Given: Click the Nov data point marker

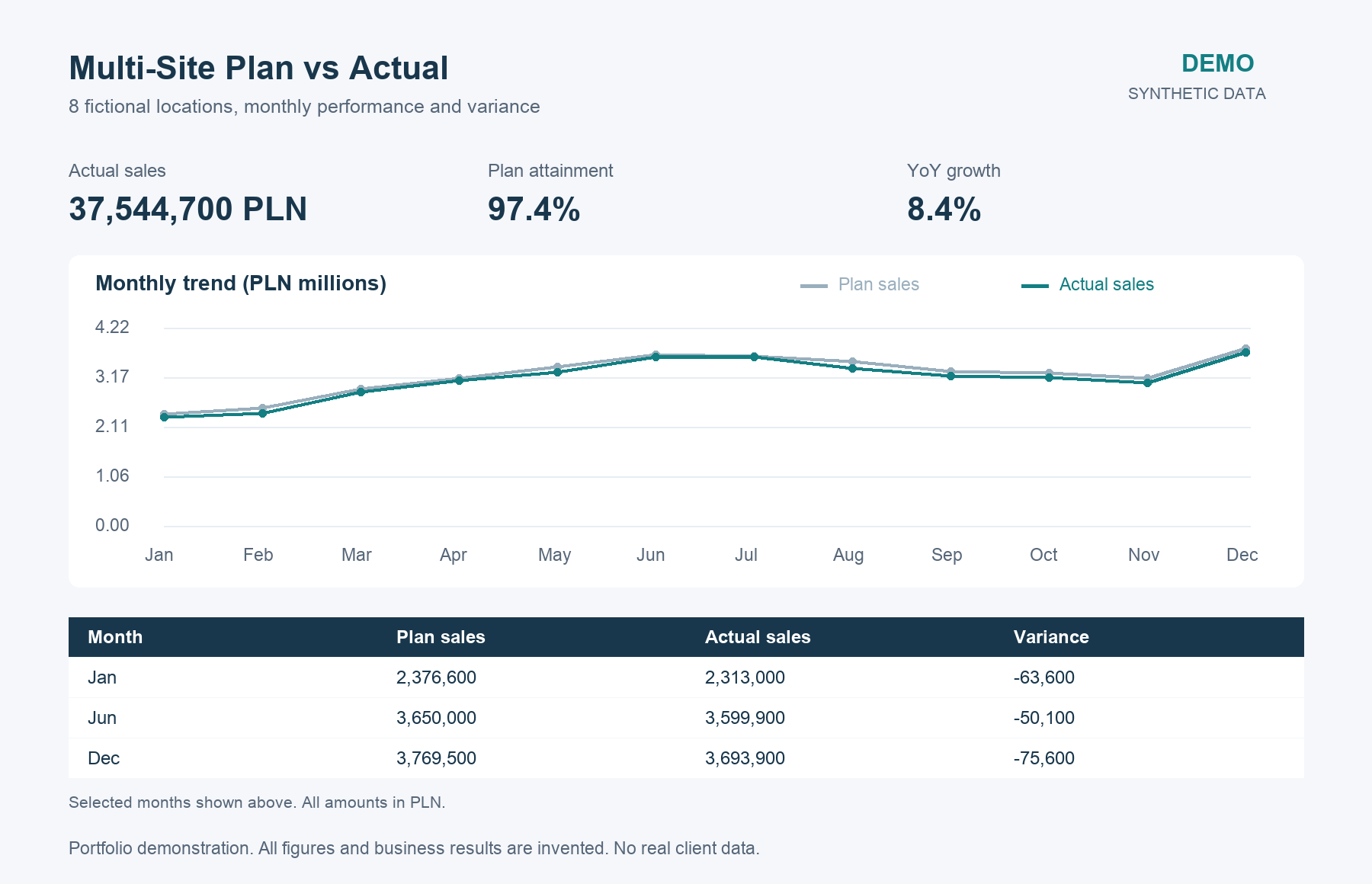Looking at the screenshot, I should [x=1147, y=383].
